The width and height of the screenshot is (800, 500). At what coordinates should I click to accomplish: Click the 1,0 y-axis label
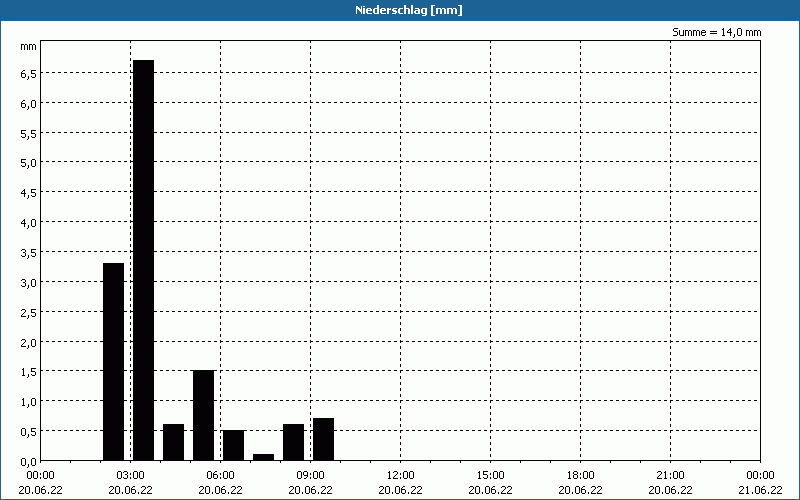click(29, 403)
